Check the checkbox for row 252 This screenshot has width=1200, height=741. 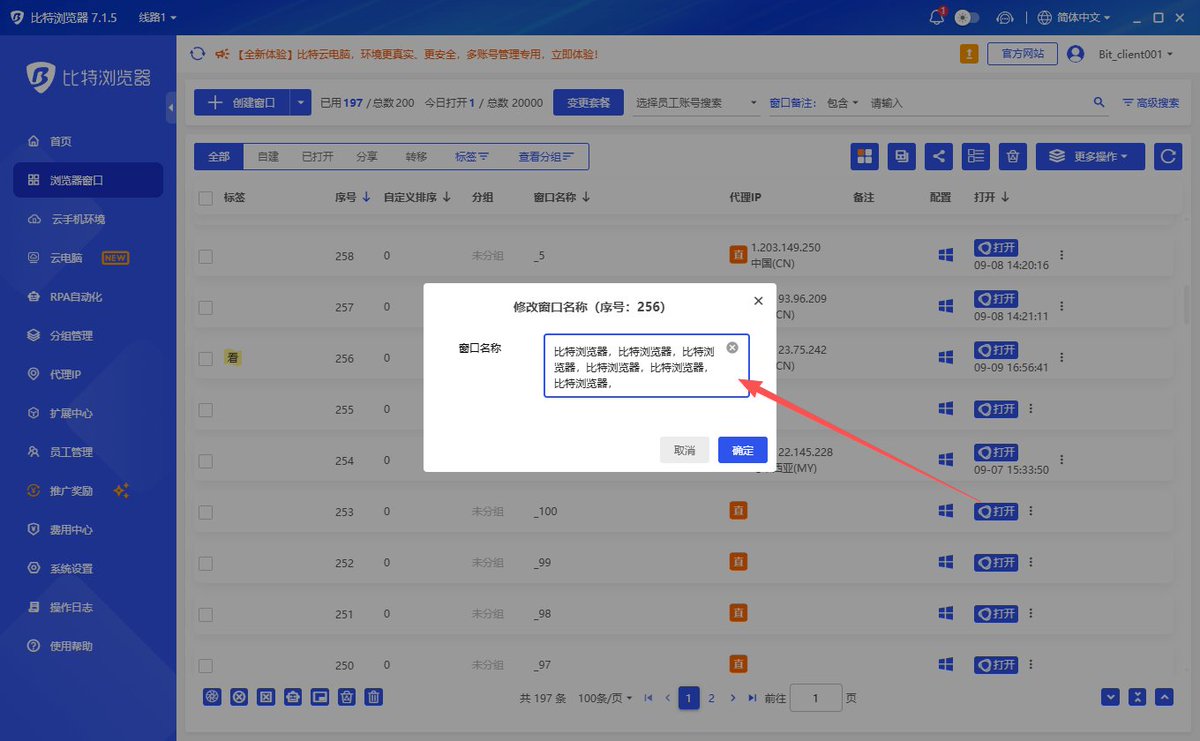point(205,563)
